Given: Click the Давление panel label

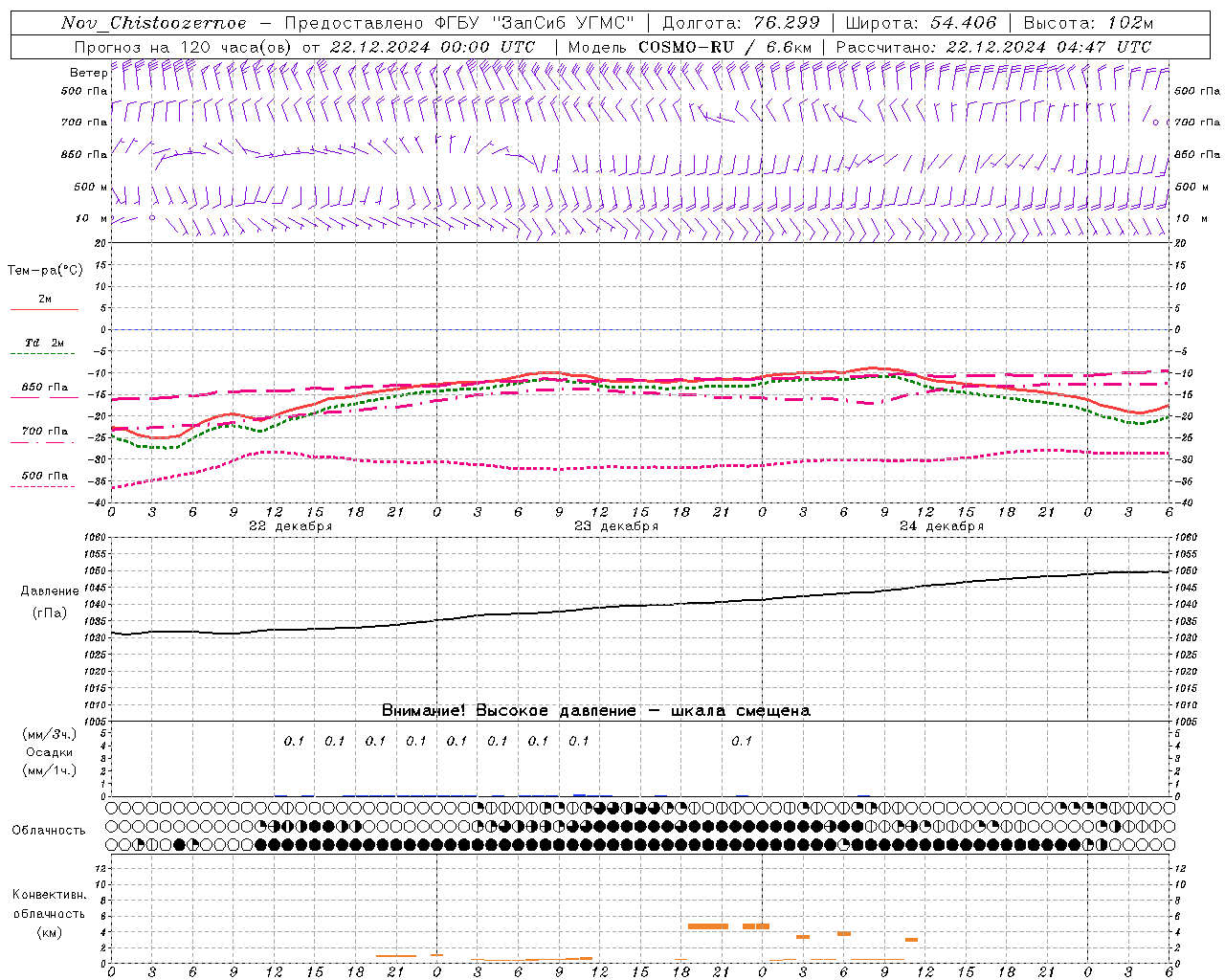Looking at the screenshot, I should (50, 591).
